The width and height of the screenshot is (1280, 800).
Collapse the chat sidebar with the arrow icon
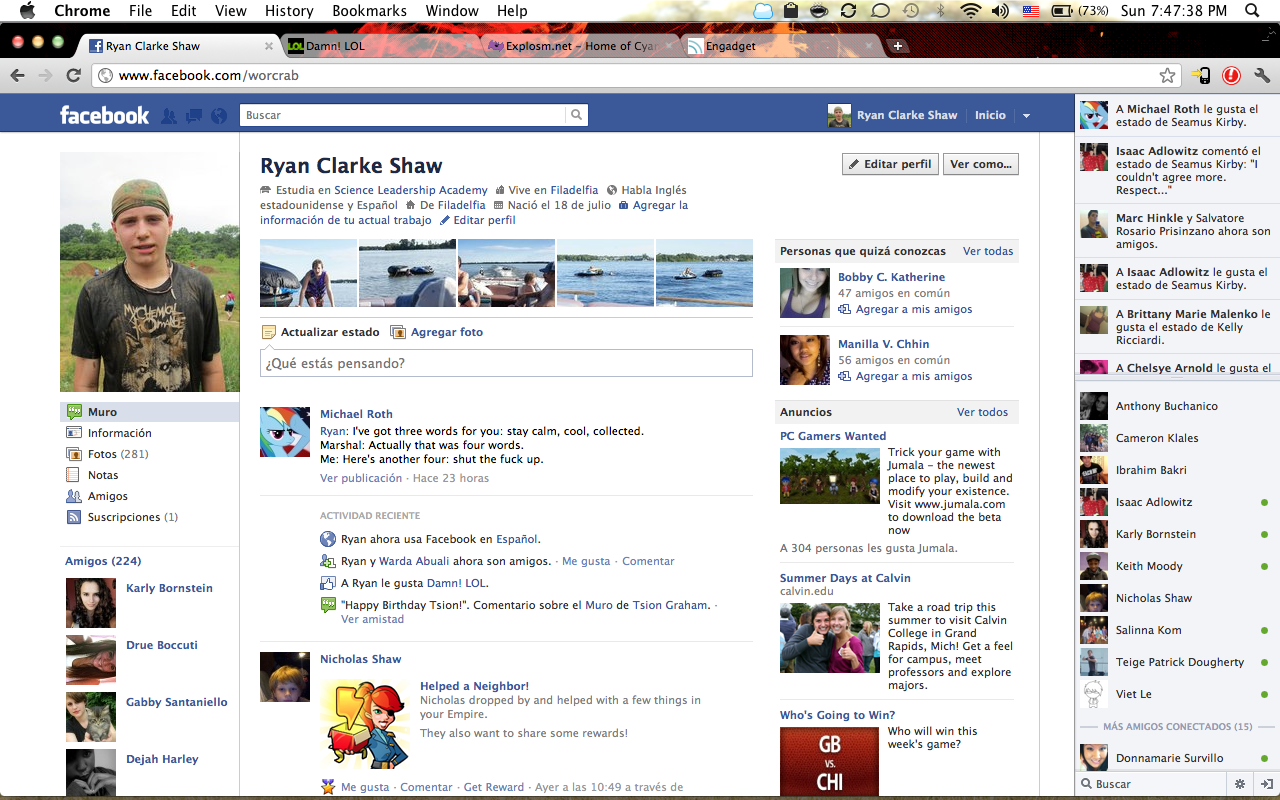(x=1266, y=784)
